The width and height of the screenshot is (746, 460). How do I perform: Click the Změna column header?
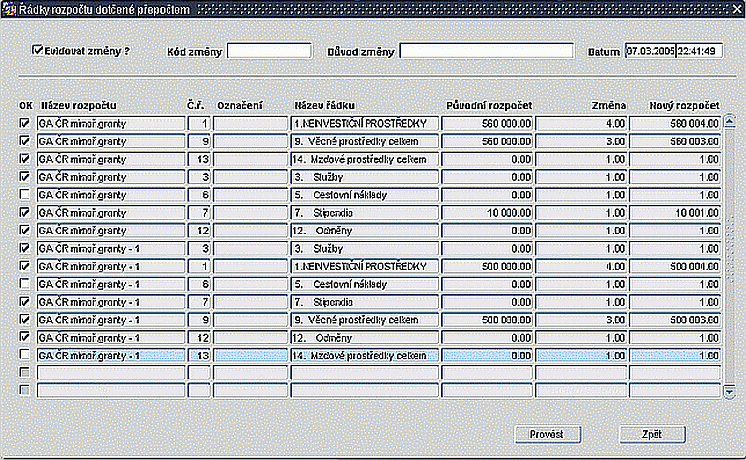tap(609, 105)
